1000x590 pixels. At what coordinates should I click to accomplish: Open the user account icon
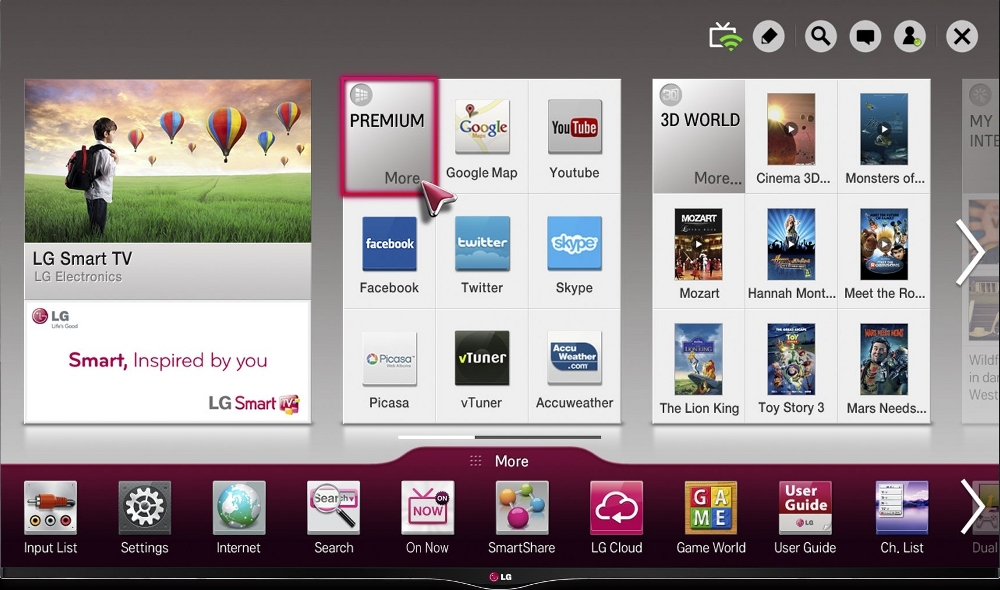coord(910,36)
